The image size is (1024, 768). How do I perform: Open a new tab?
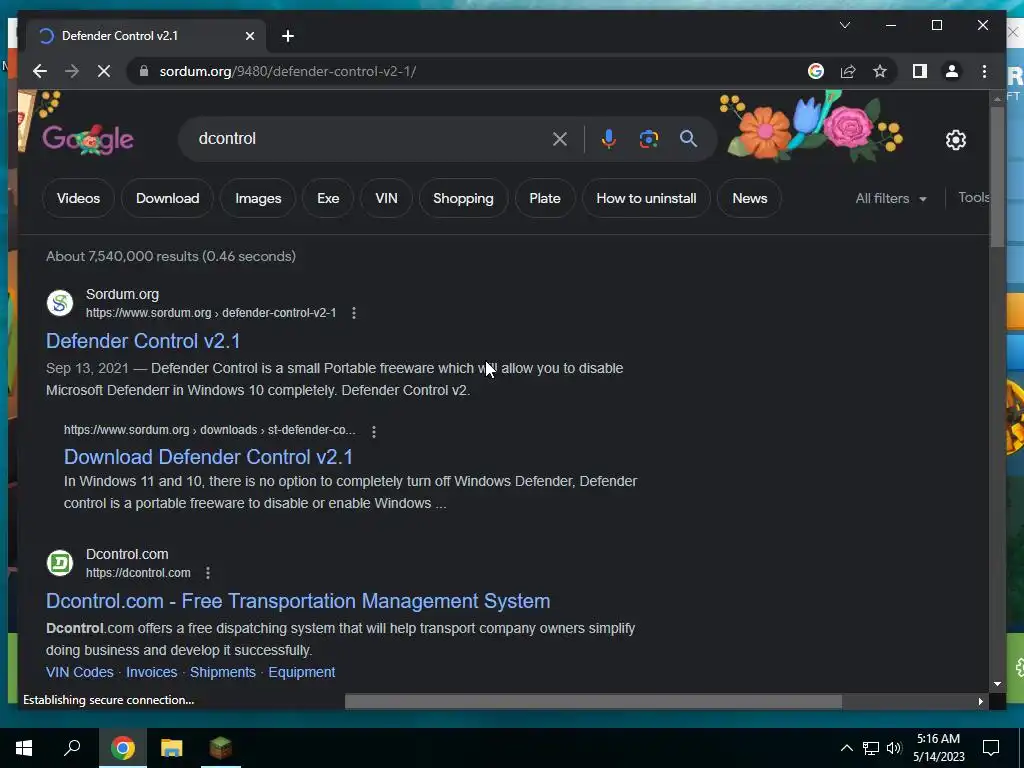(288, 36)
